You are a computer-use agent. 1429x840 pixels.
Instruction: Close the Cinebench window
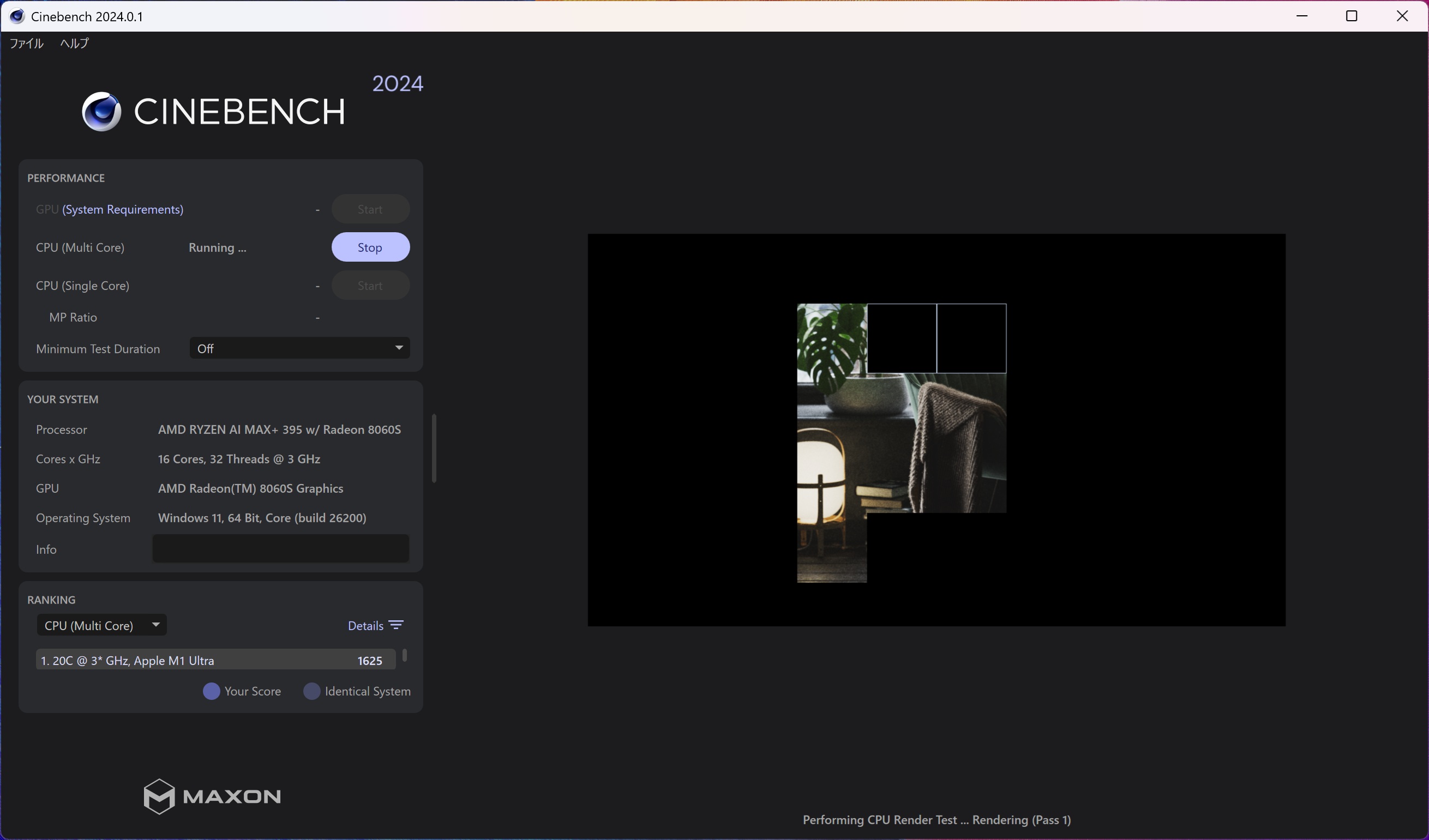pos(1402,16)
